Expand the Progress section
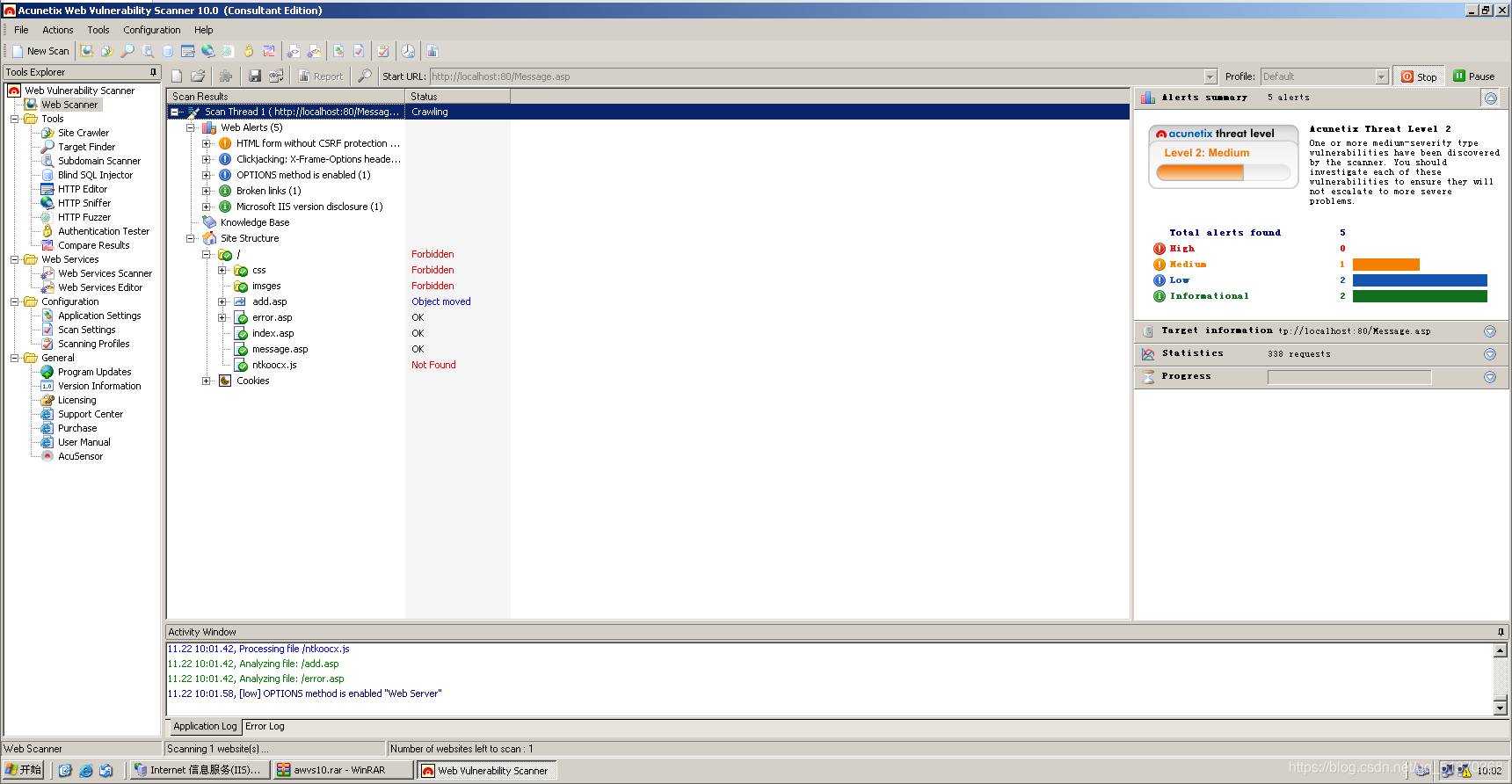 1490,377
